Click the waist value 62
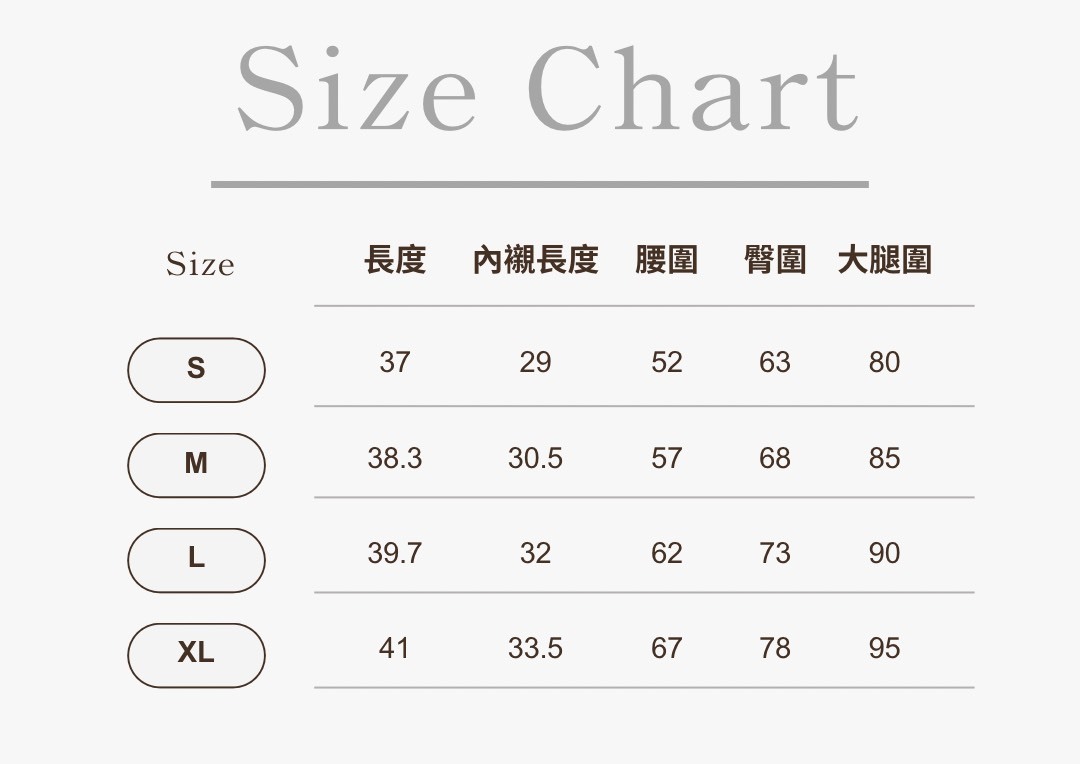Screen dimensions: 1080x764 coord(666,553)
